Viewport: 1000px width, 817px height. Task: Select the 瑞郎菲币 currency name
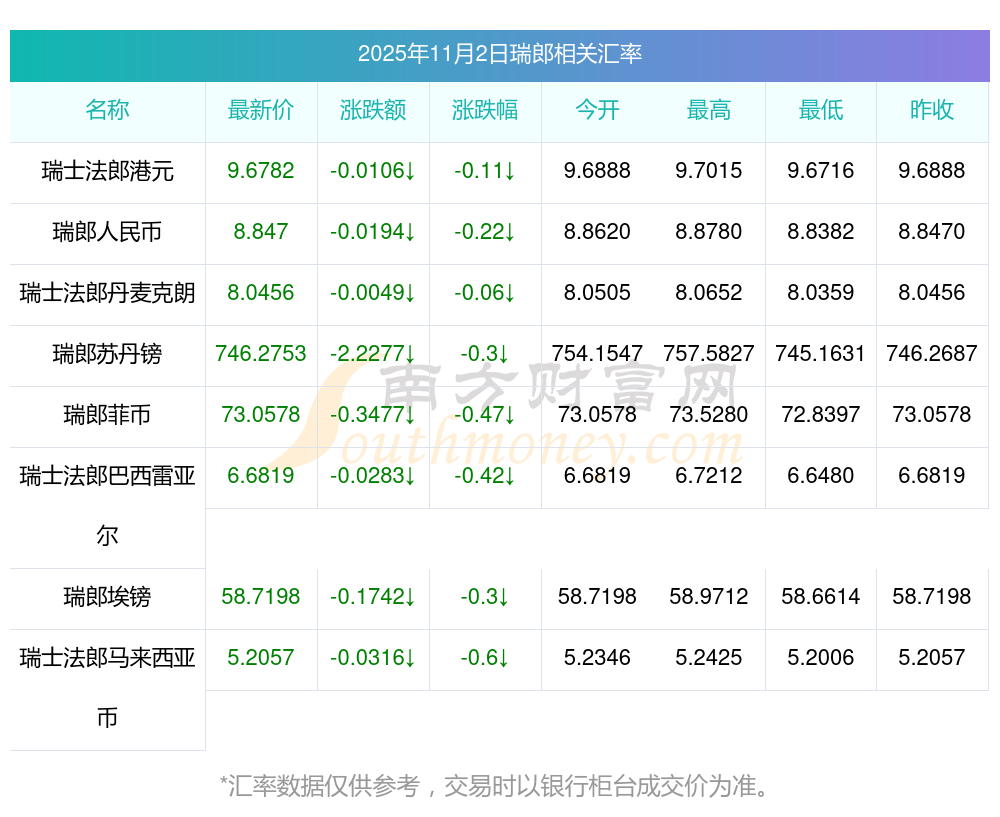[107, 415]
